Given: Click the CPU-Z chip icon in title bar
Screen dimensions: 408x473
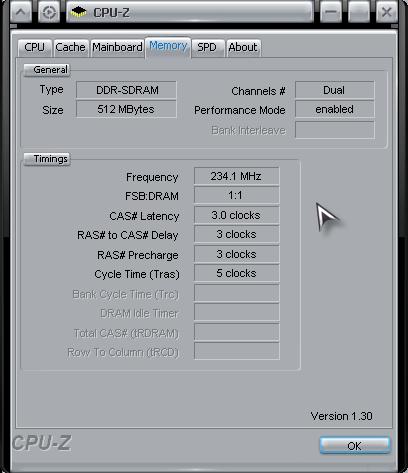Looking at the screenshot, I should point(79,12).
